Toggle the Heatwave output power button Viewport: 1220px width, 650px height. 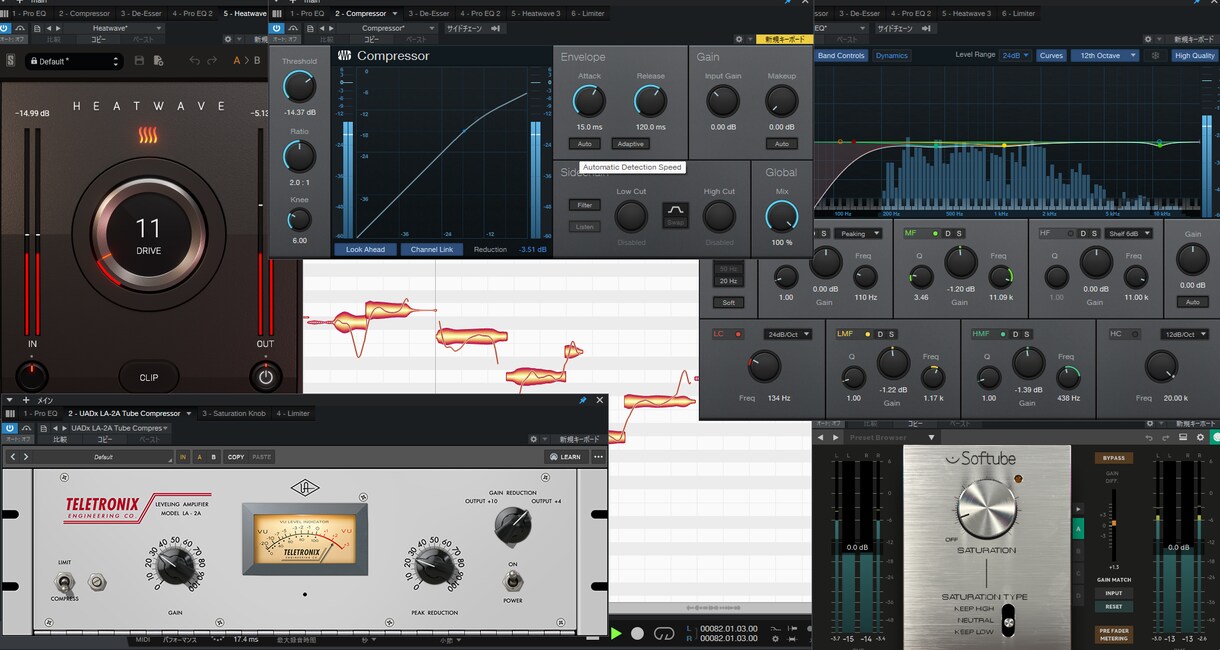point(265,376)
